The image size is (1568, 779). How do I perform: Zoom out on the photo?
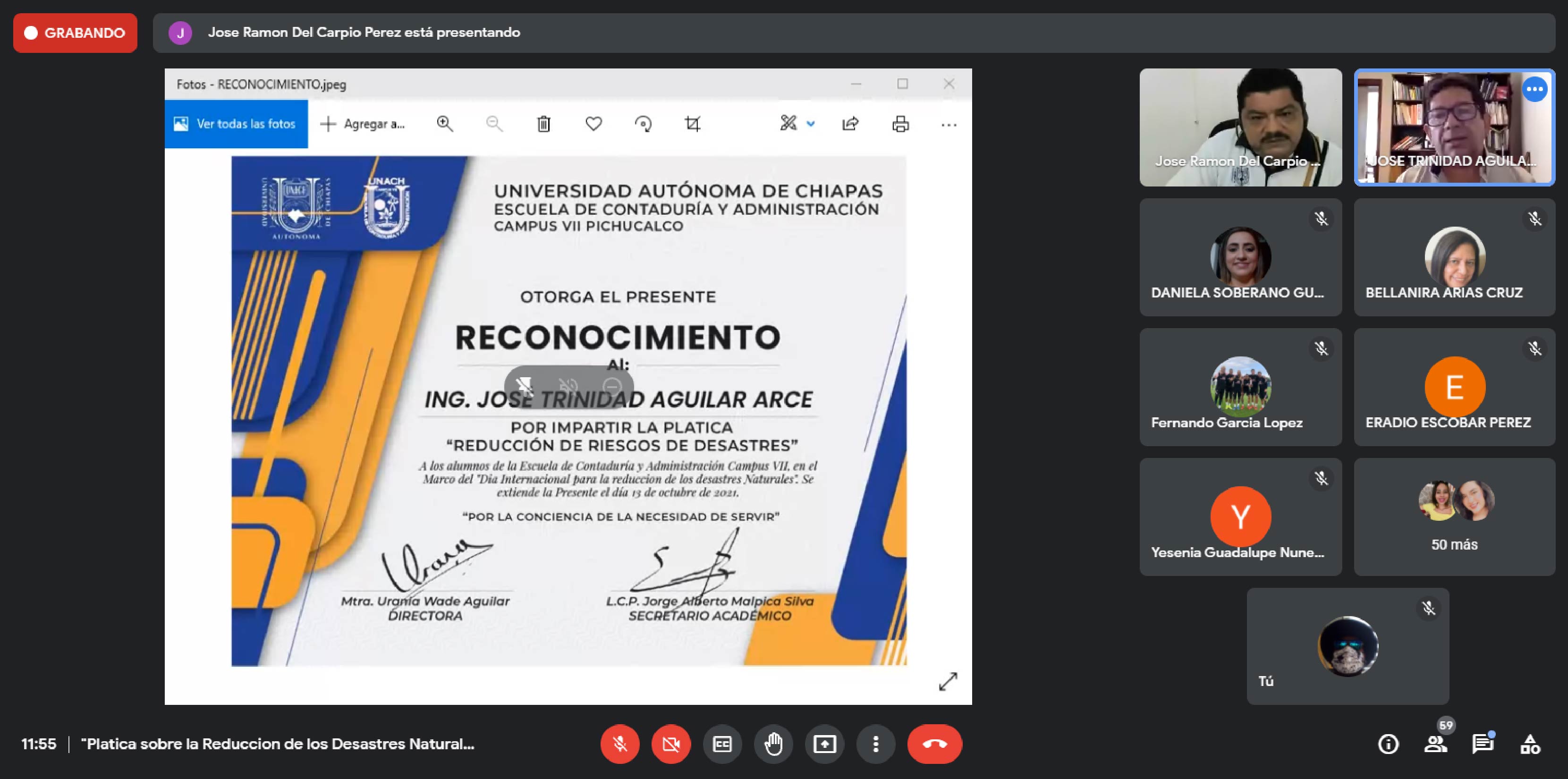coord(494,124)
